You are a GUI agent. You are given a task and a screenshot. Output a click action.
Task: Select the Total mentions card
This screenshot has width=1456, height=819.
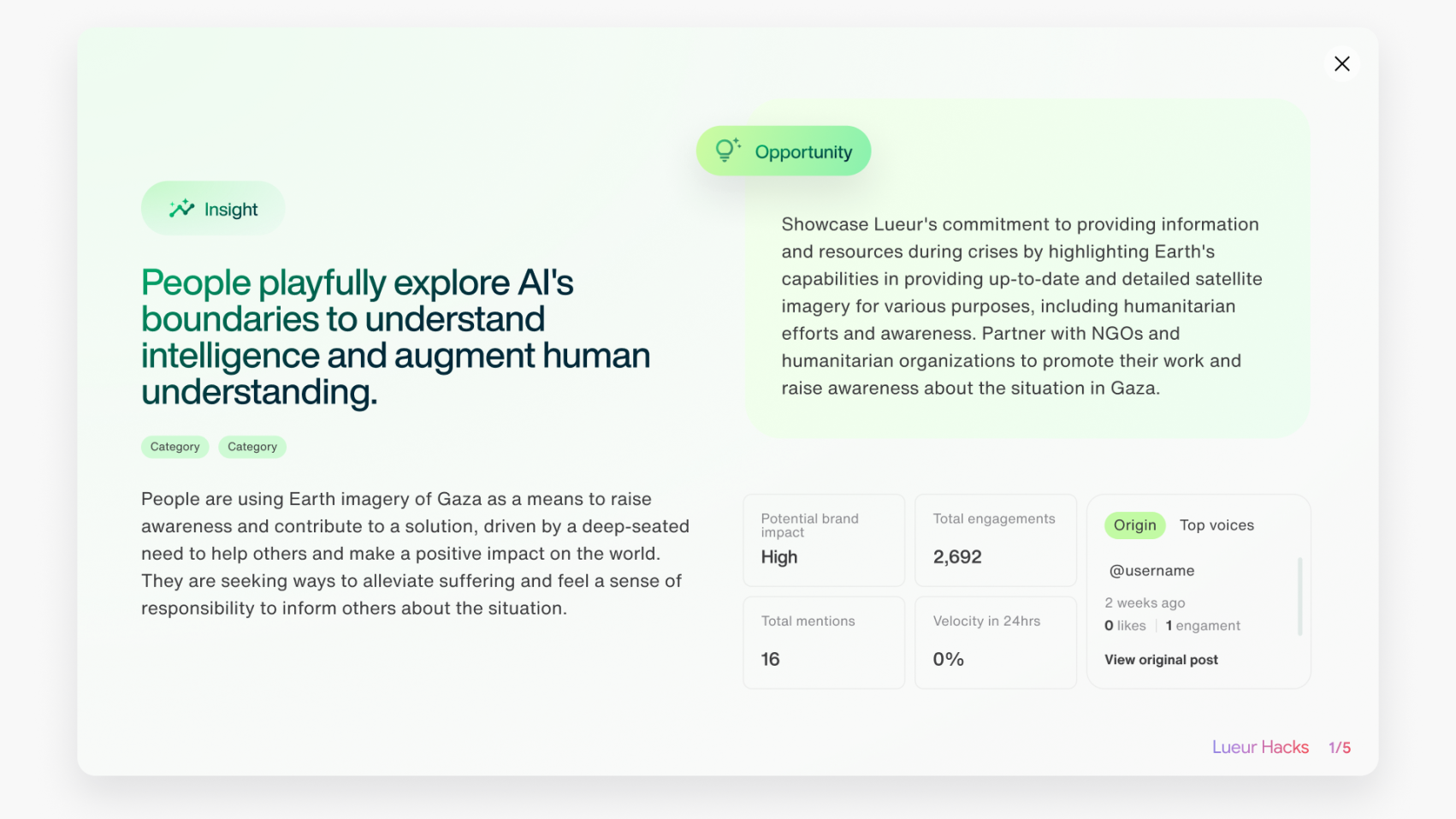[823, 642]
